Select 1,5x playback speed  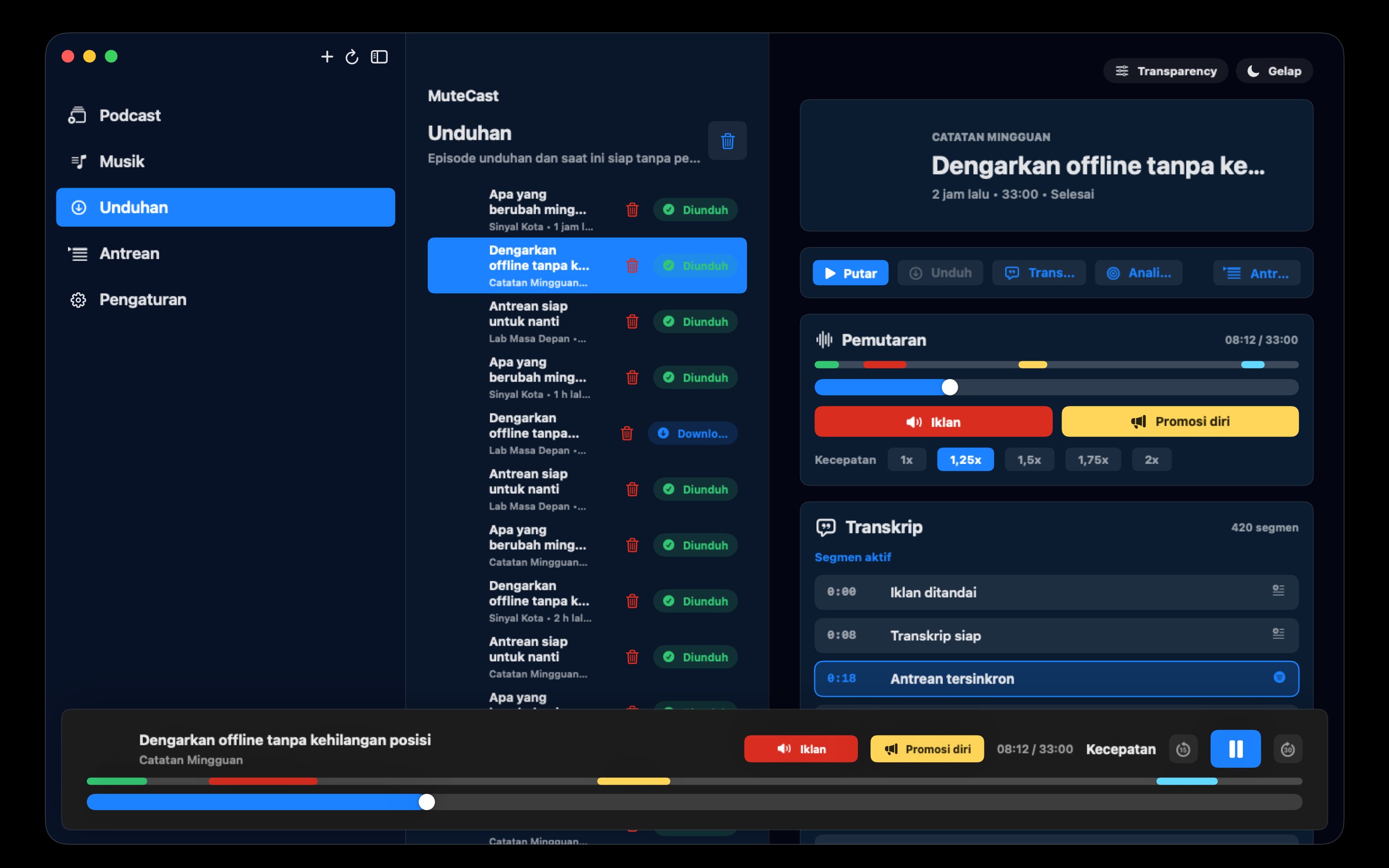point(1029,460)
